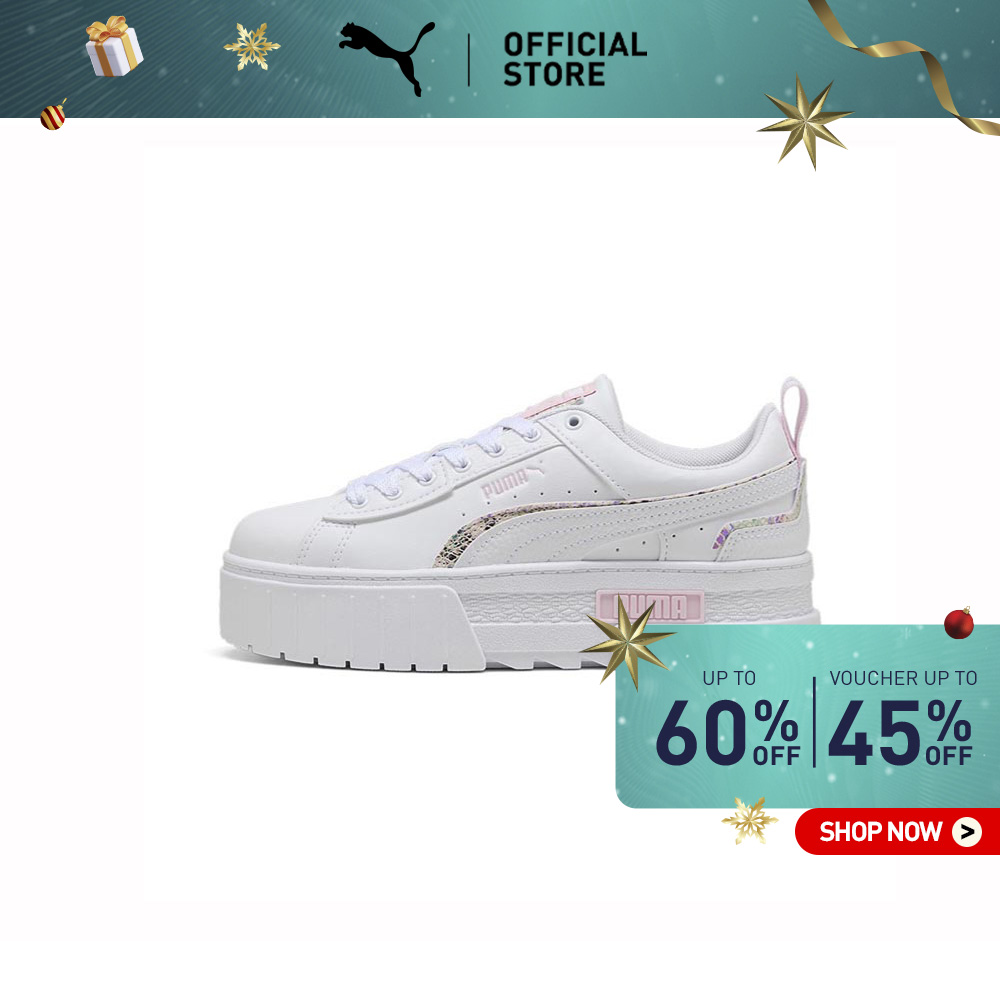The width and height of the screenshot is (1000, 1000).
Task: Click the 45% OFF voucher label
Action: pos(900,732)
